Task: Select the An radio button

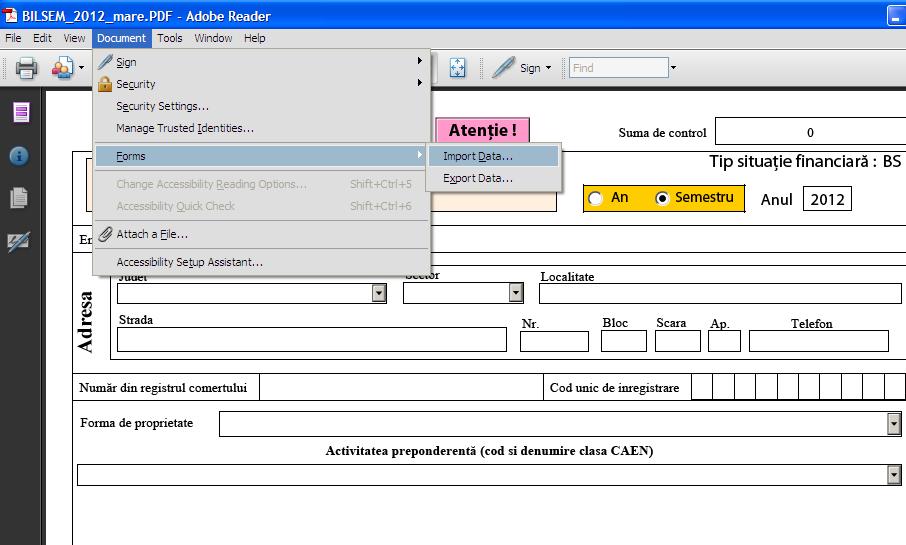Action: pyautogui.click(x=596, y=198)
